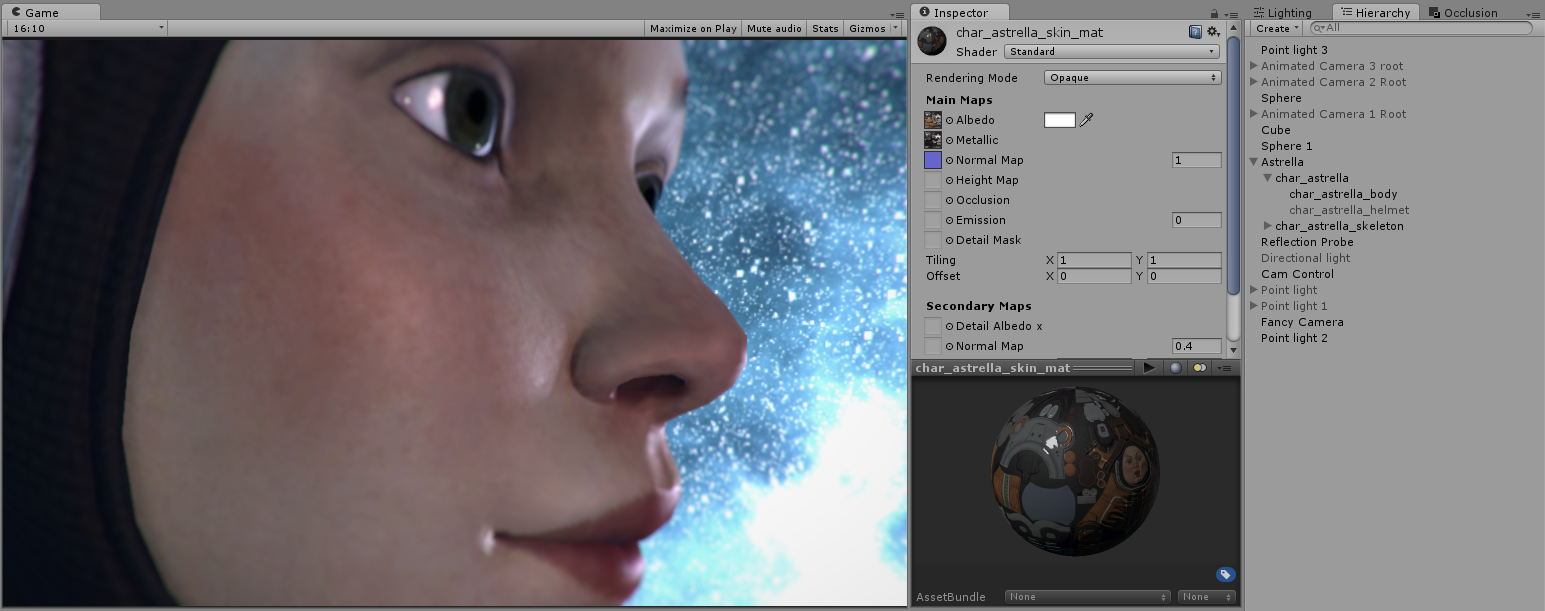Click the Inspector vertical scrollbar

click(x=1233, y=165)
